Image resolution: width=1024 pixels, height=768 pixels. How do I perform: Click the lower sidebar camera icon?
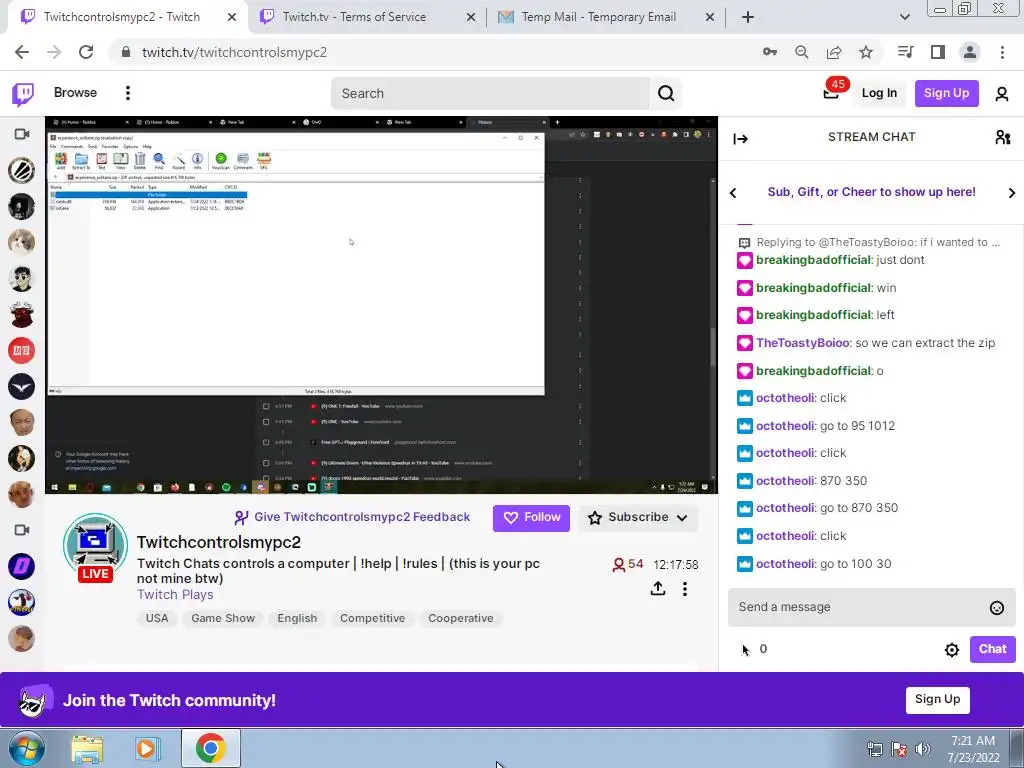coord(22,530)
